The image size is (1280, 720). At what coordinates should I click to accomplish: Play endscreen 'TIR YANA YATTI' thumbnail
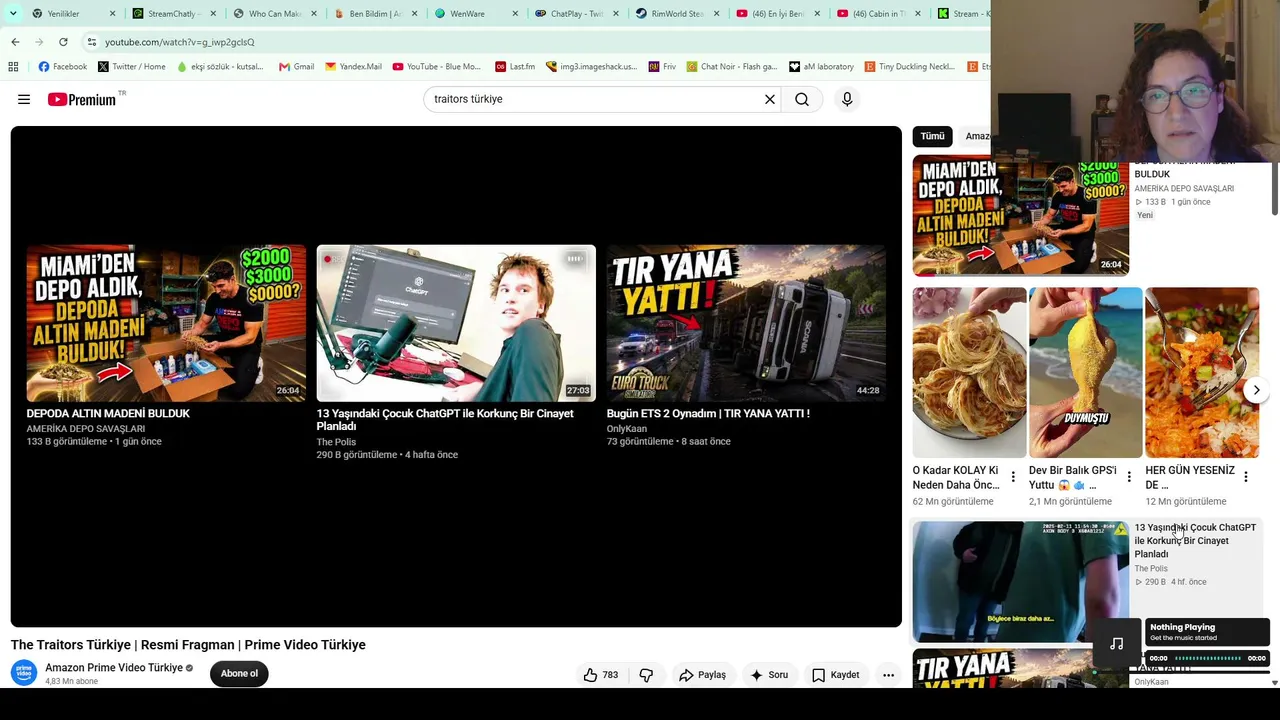coord(746,323)
